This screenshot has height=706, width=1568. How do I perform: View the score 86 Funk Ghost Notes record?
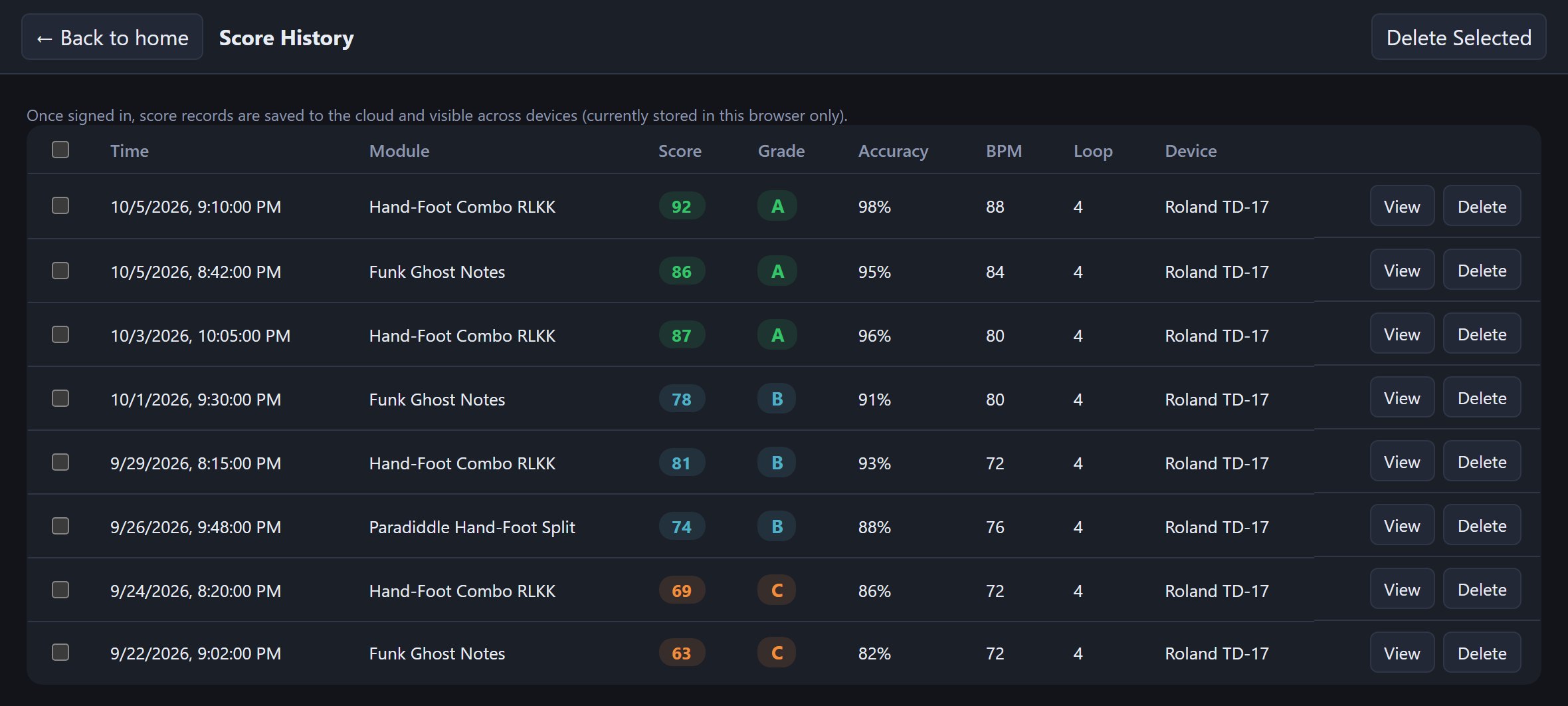click(x=1402, y=269)
